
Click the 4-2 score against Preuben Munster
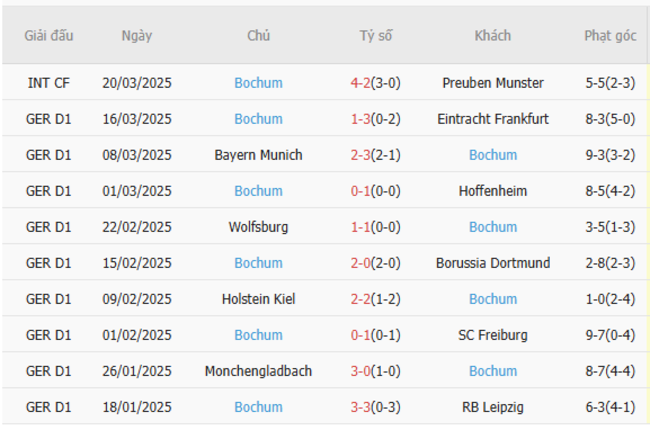click(361, 83)
